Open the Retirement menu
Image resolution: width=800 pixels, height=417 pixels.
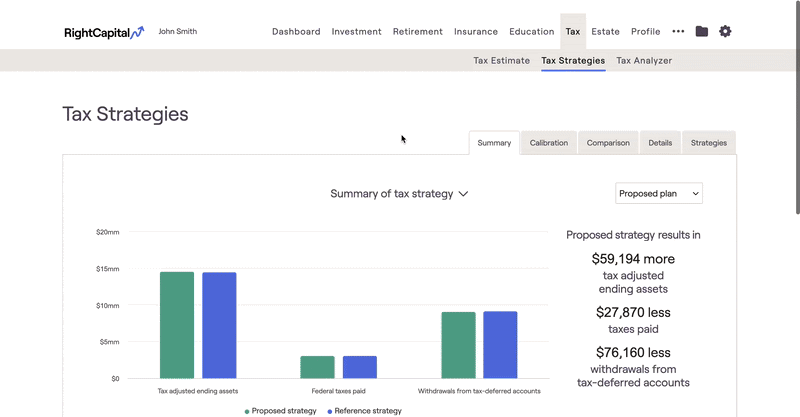tap(418, 32)
